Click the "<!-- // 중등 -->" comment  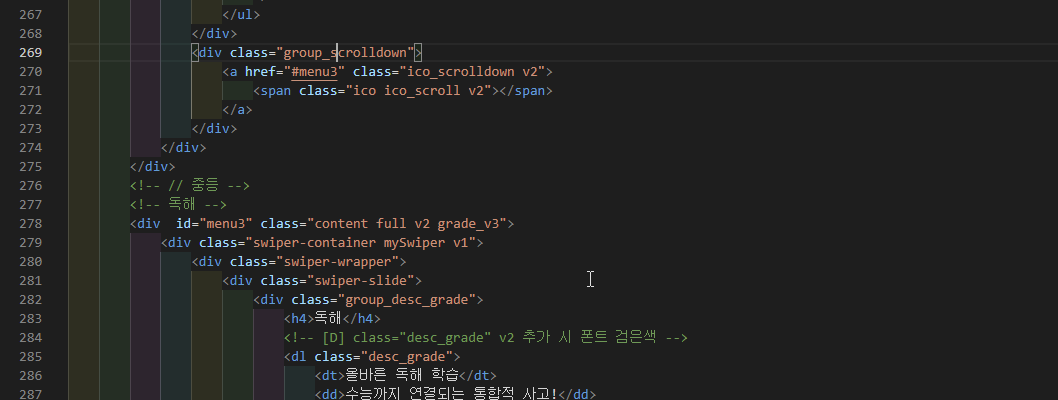190,185
